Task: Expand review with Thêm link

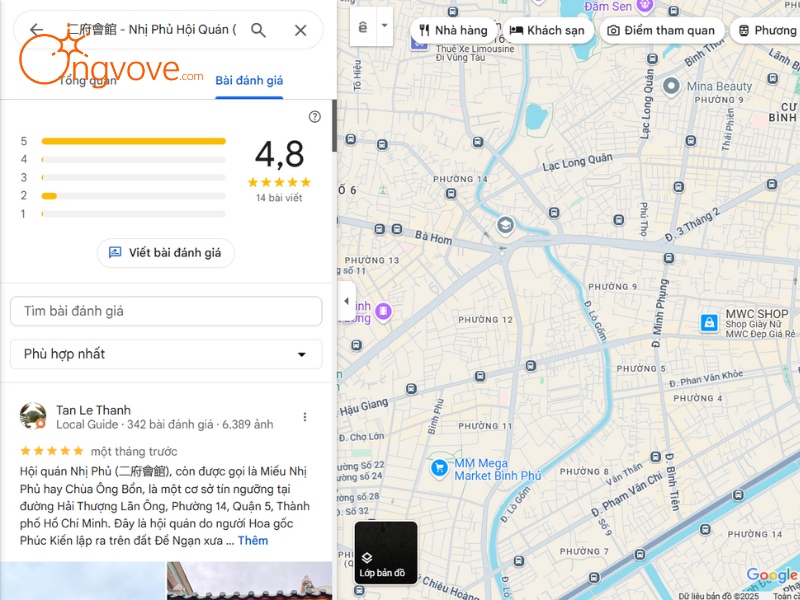Action: pos(253,540)
